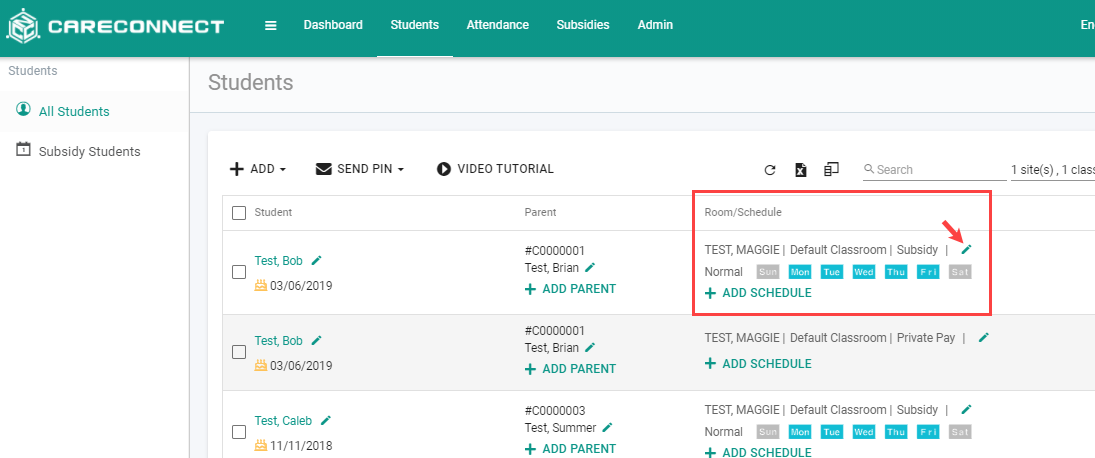Click birthday cake icon beside first 03/06/2019
This screenshot has height=458, width=1095.
[261, 285]
